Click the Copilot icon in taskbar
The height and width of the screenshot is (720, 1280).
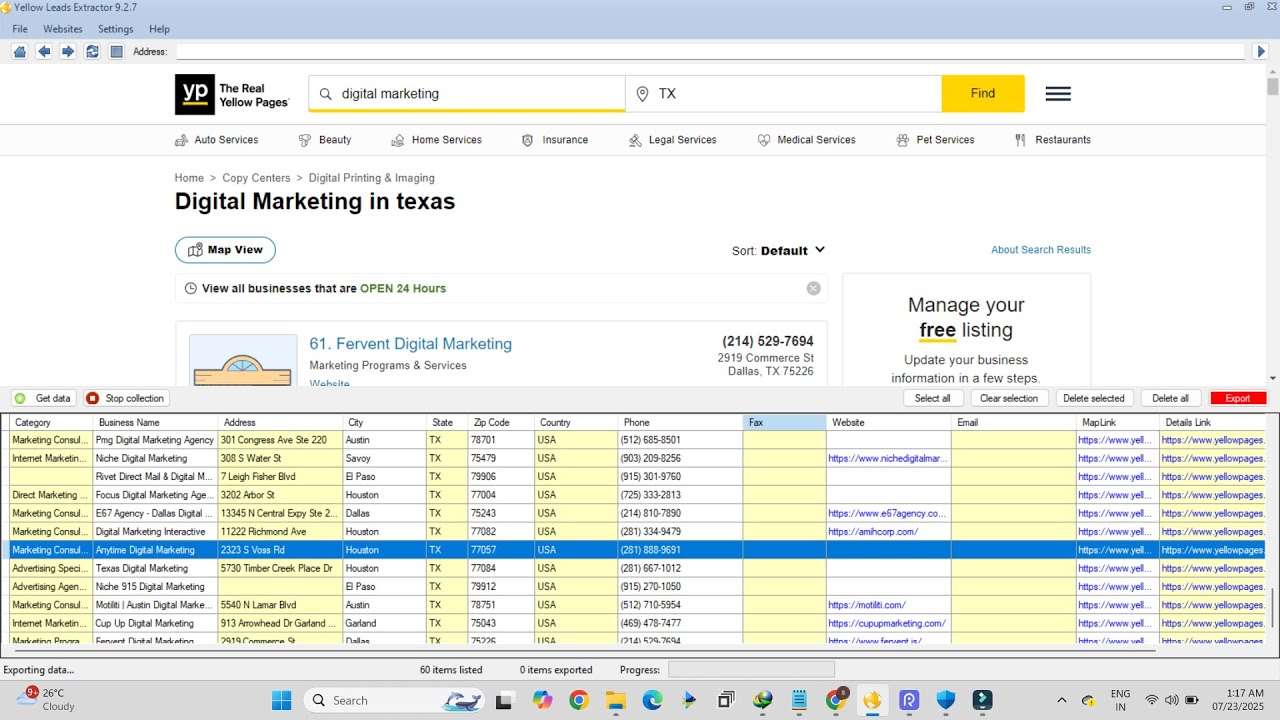pos(542,700)
